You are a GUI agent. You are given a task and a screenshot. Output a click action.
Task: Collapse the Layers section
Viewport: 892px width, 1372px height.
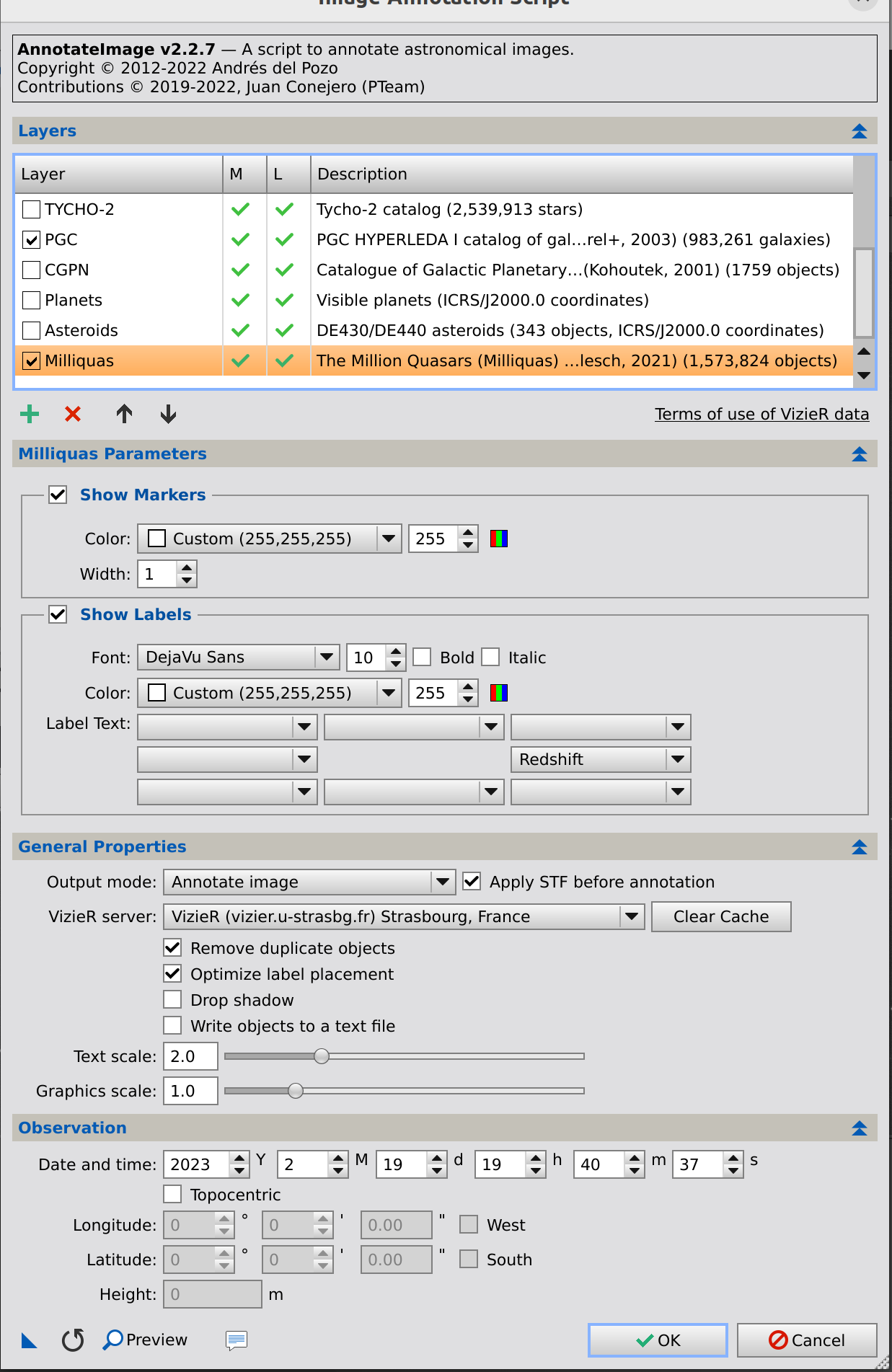(859, 131)
